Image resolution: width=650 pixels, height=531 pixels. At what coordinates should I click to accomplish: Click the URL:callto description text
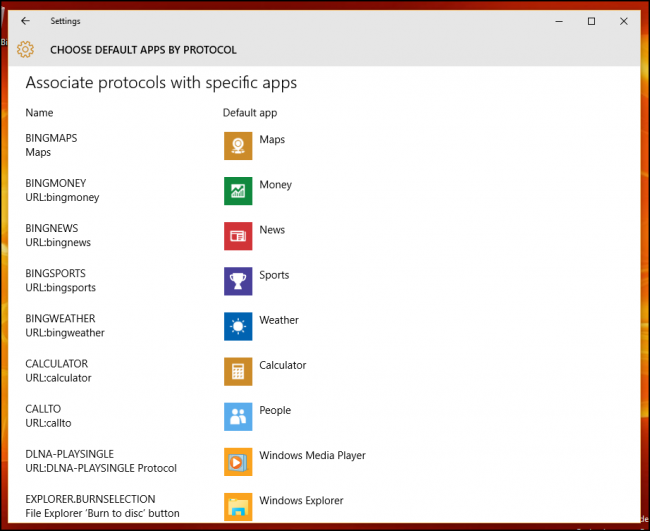48,423
